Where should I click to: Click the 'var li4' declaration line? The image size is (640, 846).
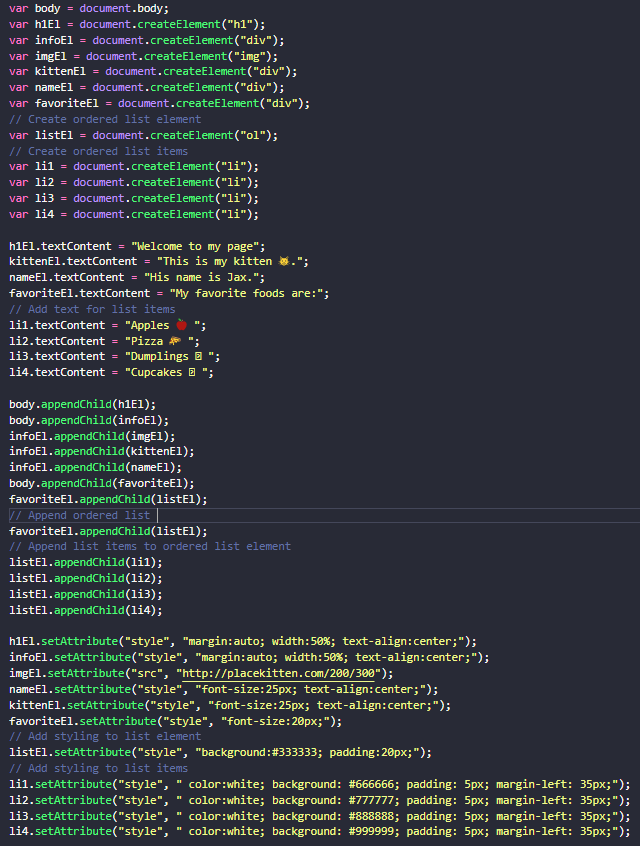pyautogui.click(x=134, y=214)
